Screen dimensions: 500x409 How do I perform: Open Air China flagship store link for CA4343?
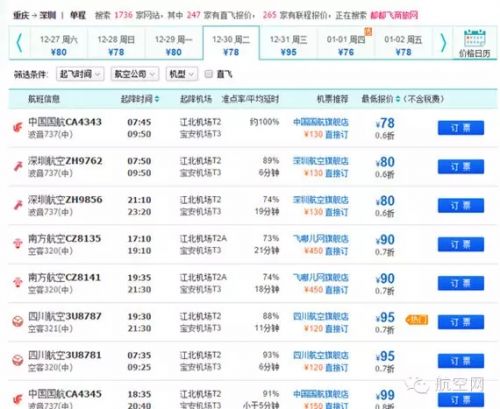tap(321, 122)
